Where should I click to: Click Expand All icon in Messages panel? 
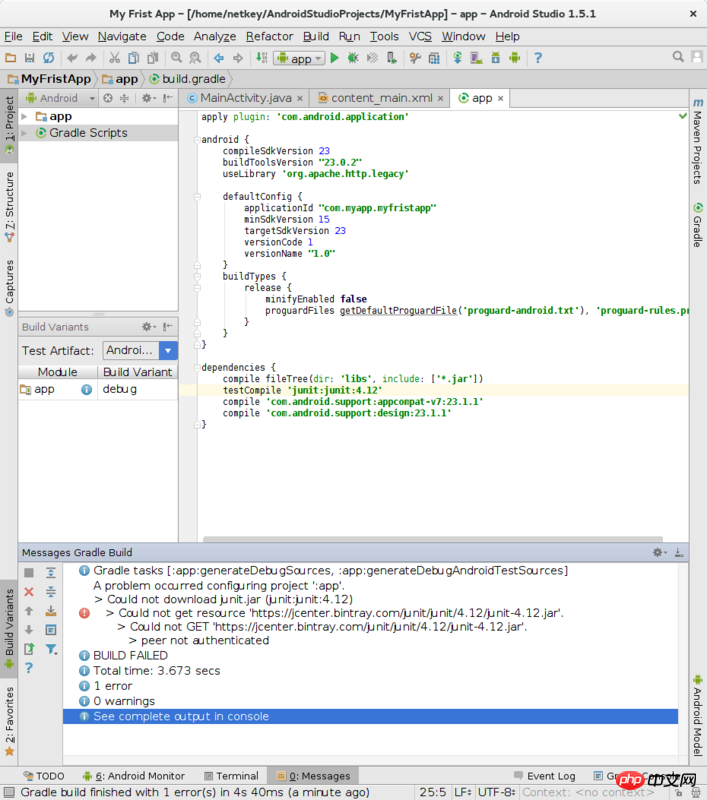pos(51,573)
